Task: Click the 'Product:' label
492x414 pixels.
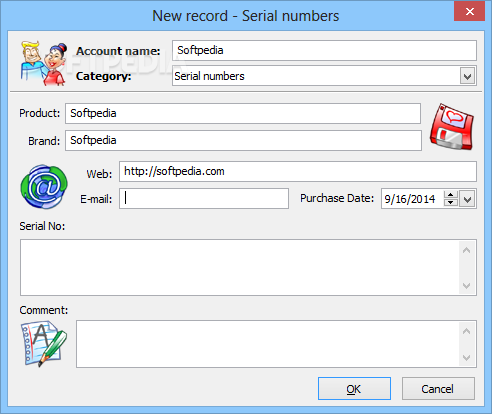Action: [40, 113]
